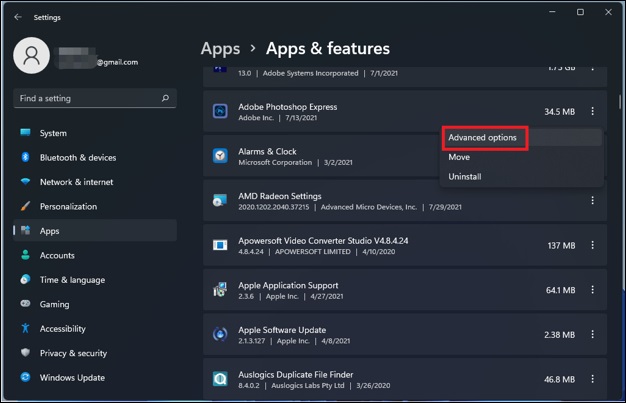This screenshot has width=626, height=403.
Task: Open Privacy & security settings
Action: [95, 353]
